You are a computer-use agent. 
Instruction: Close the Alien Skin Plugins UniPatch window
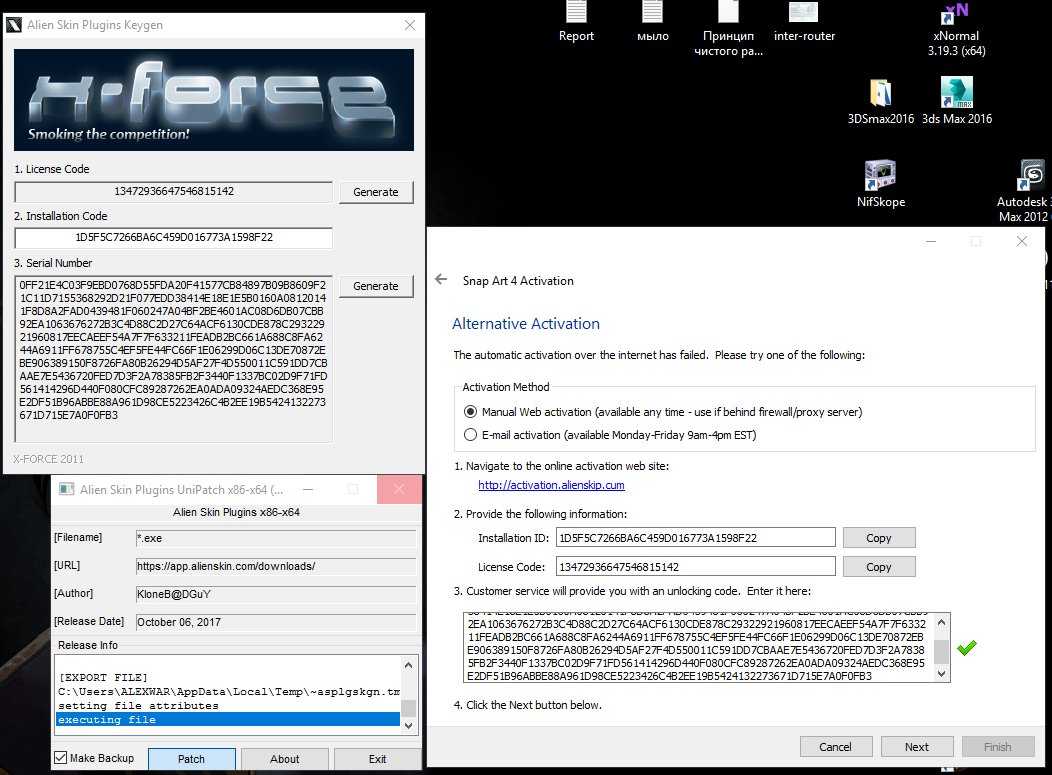coord(399,489)
